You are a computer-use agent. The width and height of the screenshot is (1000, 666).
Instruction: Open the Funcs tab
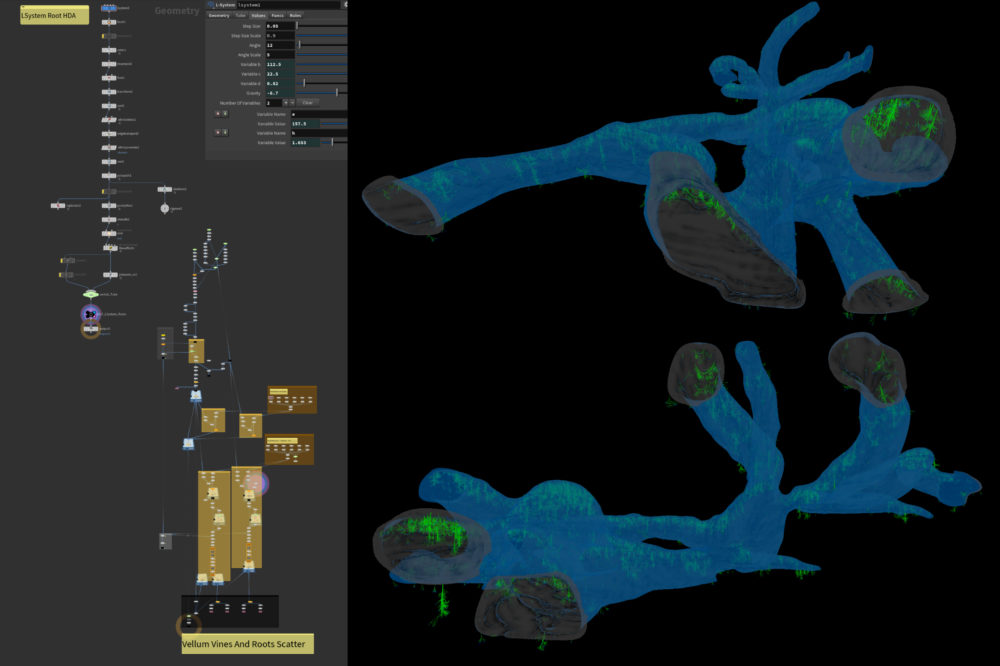pos(276,16)
